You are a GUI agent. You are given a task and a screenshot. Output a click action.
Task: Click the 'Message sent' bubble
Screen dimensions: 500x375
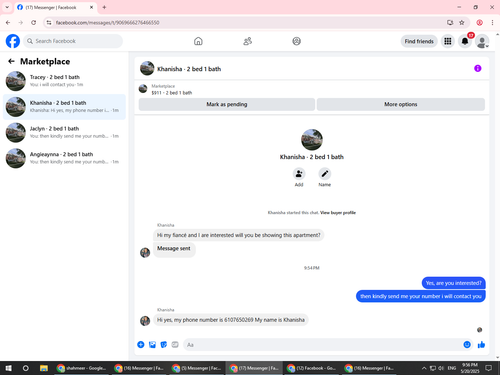(174, 249)
